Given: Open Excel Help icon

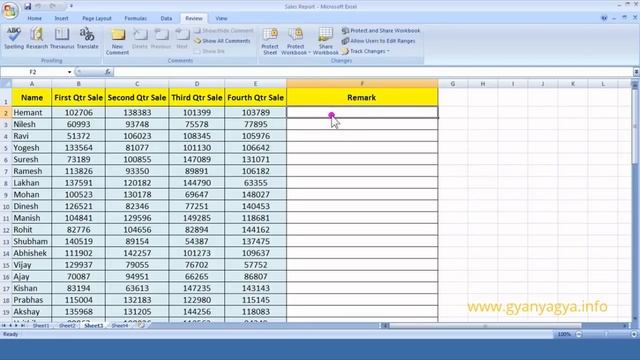Looking at the screenshot, I should click(x=604, y=18).
